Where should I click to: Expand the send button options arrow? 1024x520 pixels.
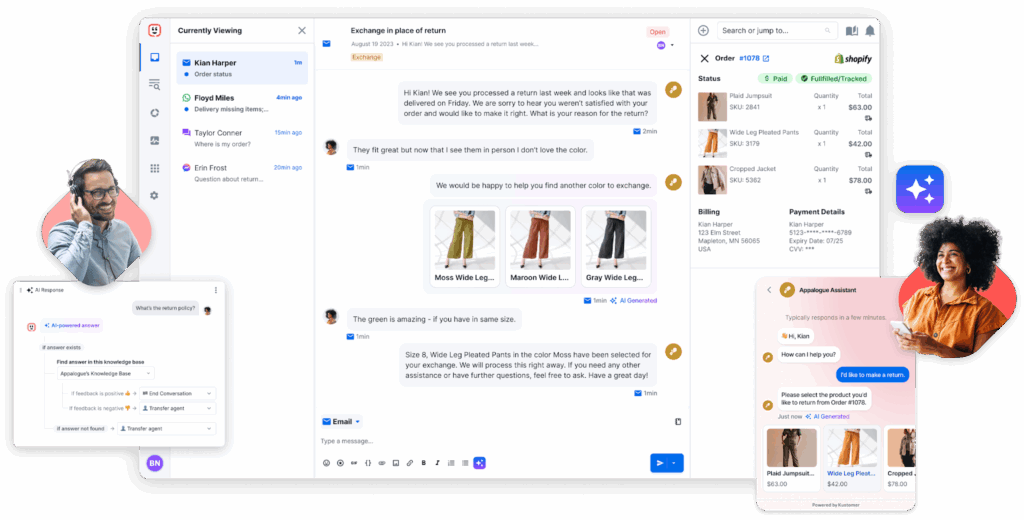pyautogui.click(x=675, y=462)
